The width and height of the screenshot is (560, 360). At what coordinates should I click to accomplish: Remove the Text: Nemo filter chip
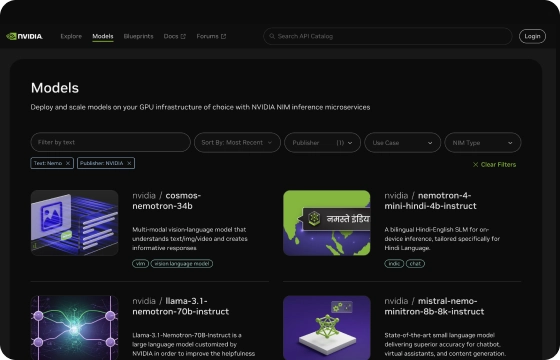(x=68, y=163)
